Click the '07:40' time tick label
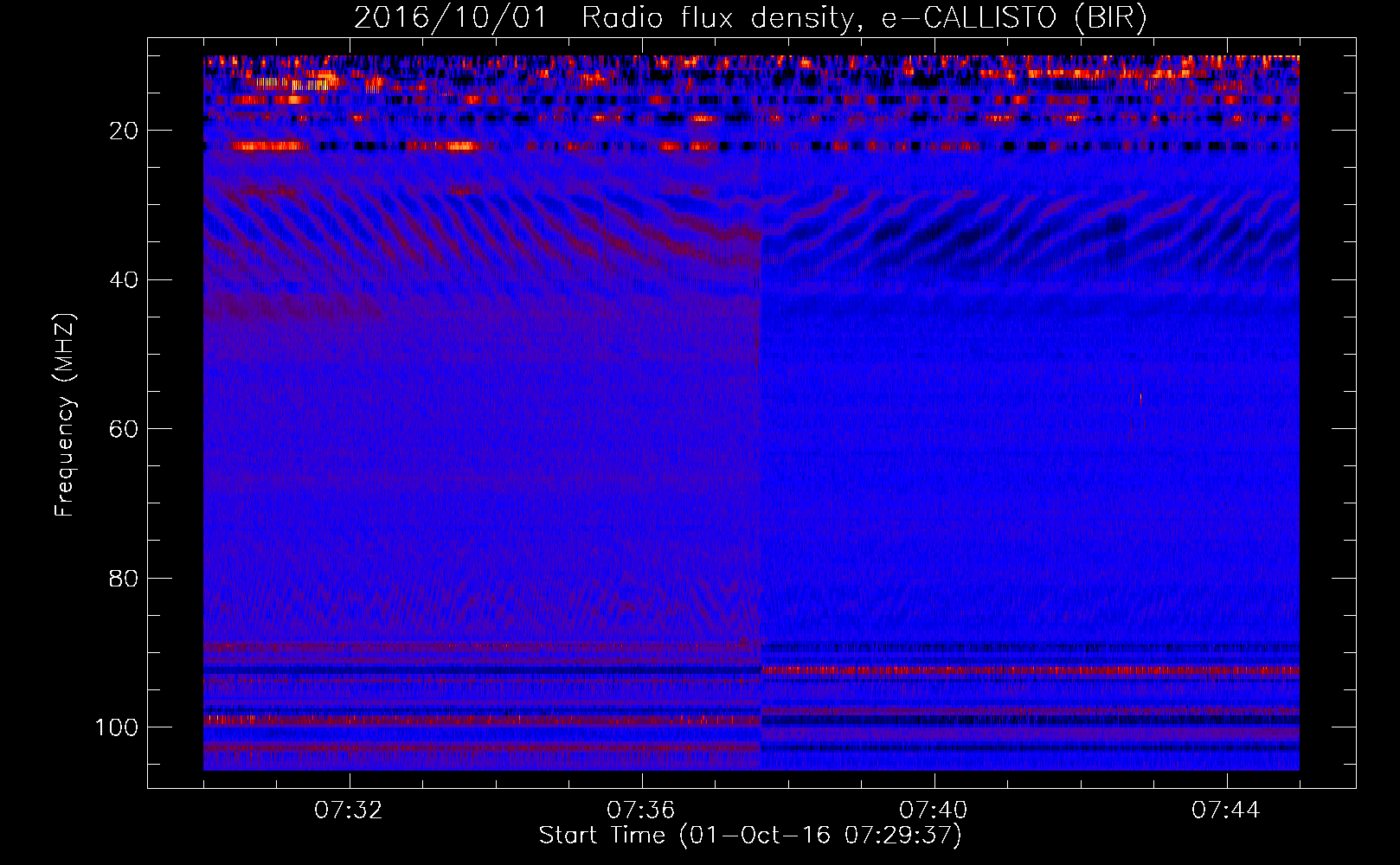The image size is (1400, 865). 934,810
